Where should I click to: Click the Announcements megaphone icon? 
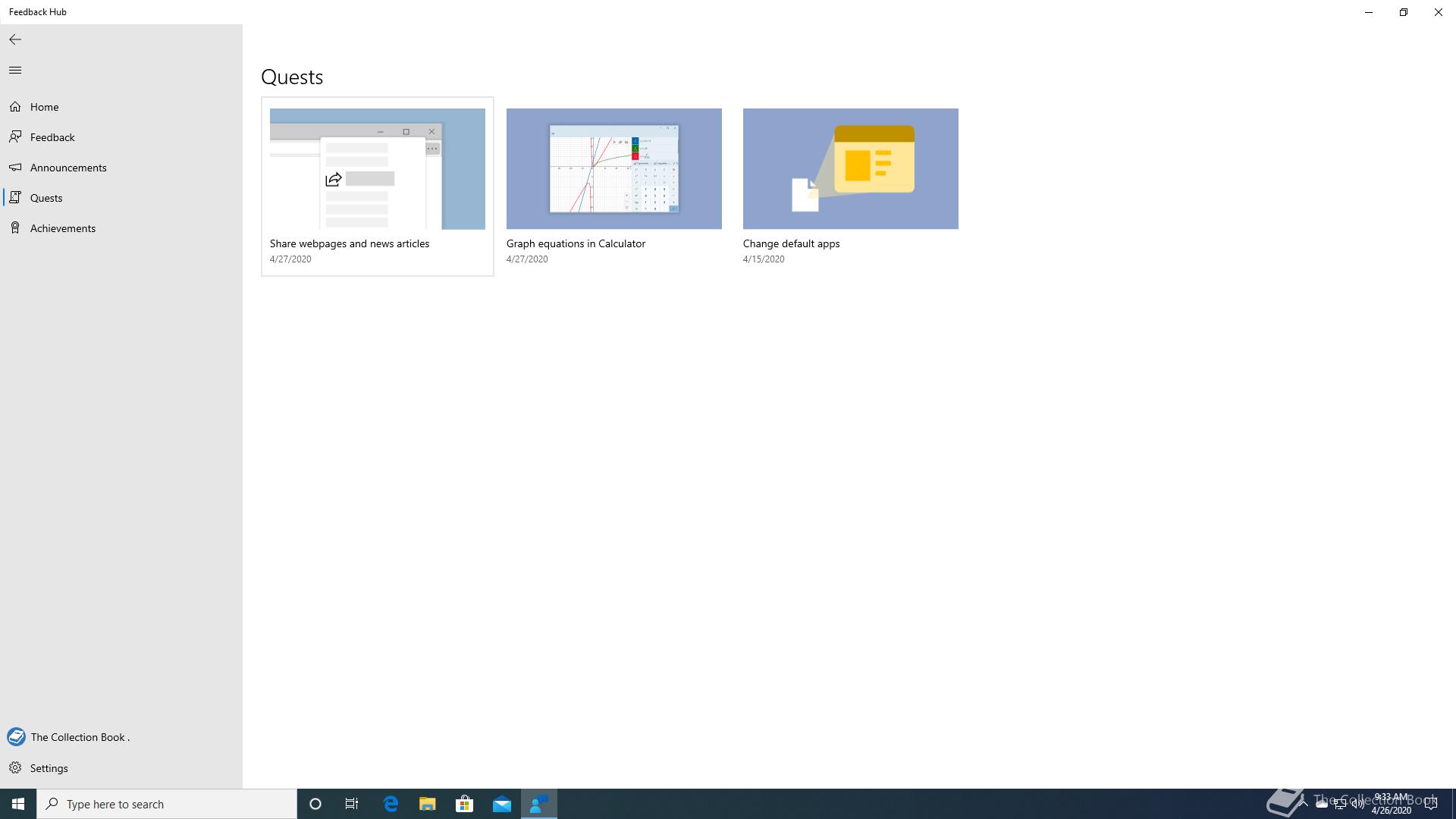[15, 168]
